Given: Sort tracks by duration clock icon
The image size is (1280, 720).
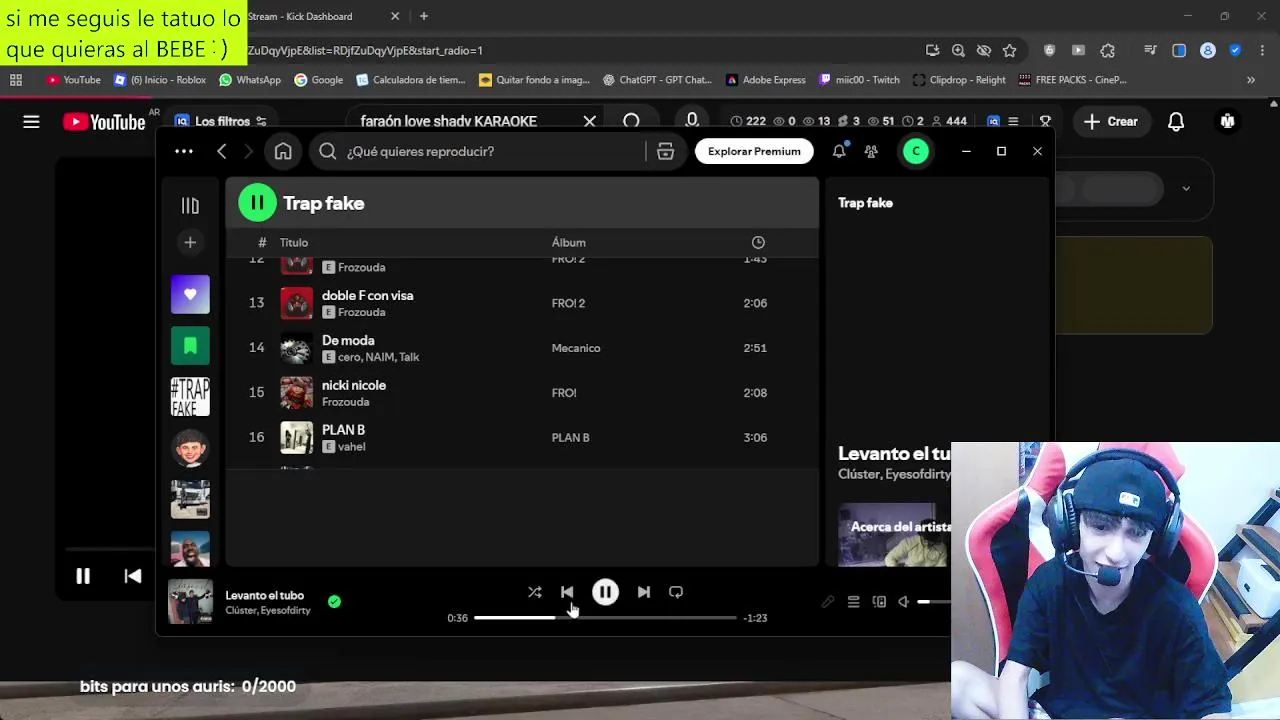Looking at the screenshot, I should [758, 242].
